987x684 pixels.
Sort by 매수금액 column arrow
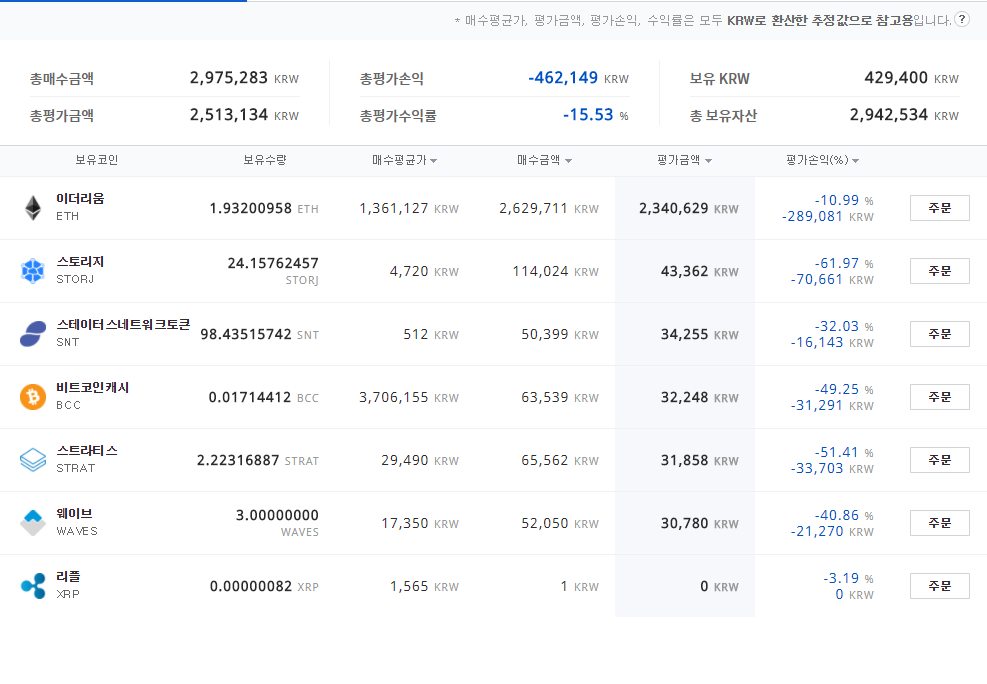tap(568, 161)
